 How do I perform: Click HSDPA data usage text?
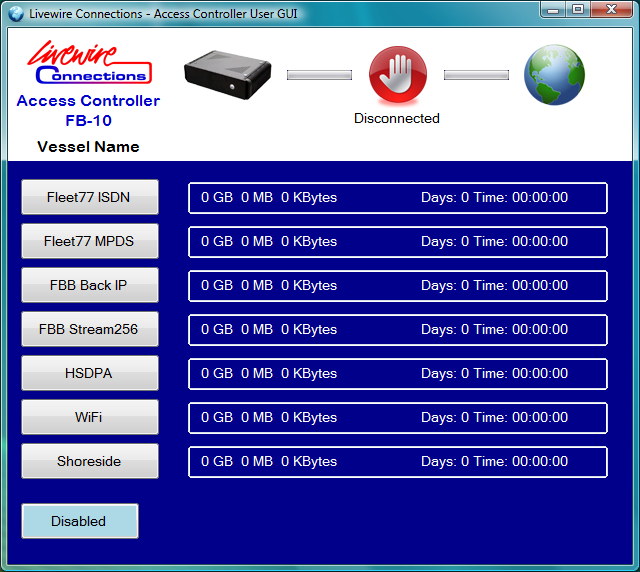tap(269, 374)
